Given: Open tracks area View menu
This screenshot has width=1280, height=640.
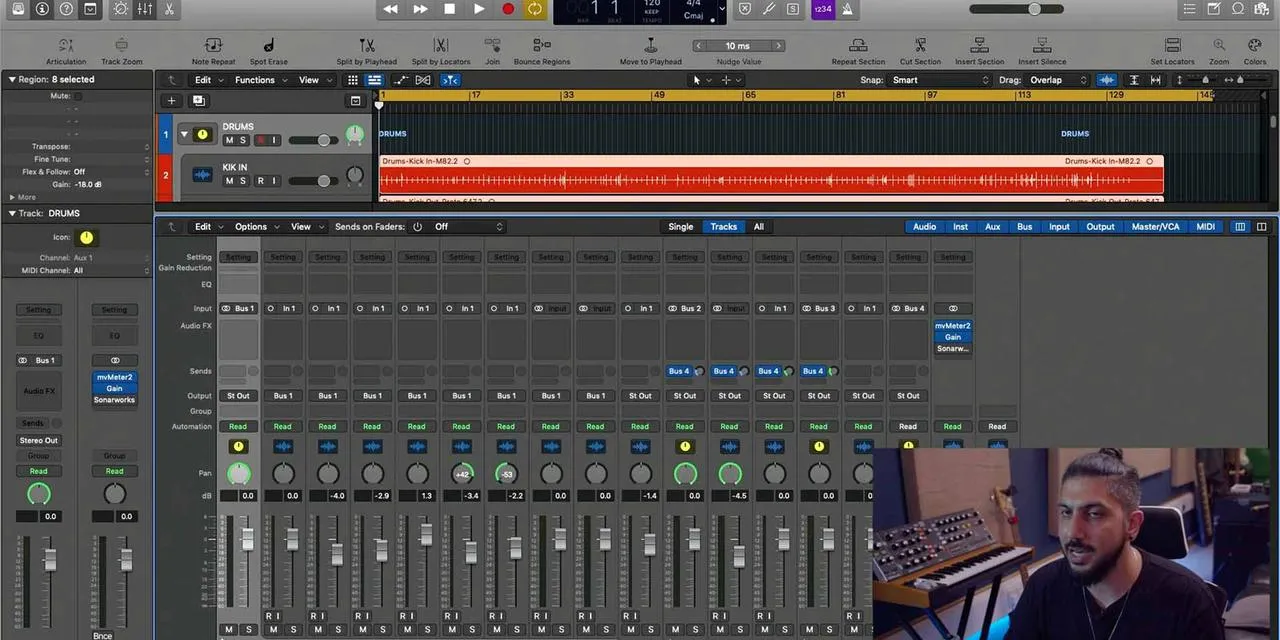Looking at the screenshot, I should pos(314,80).
